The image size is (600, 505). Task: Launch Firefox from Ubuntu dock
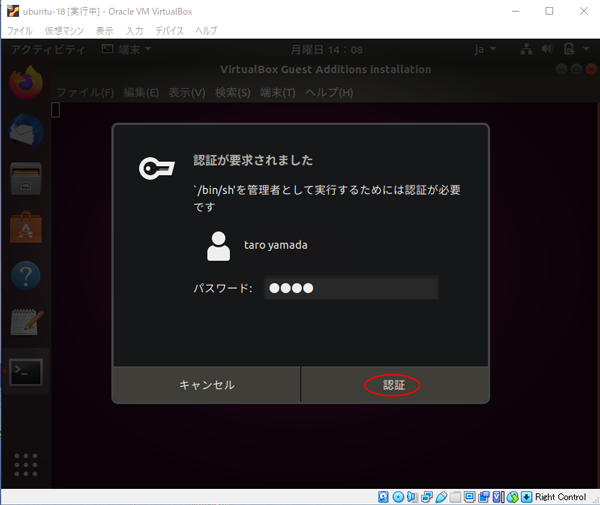pos(26,82)
